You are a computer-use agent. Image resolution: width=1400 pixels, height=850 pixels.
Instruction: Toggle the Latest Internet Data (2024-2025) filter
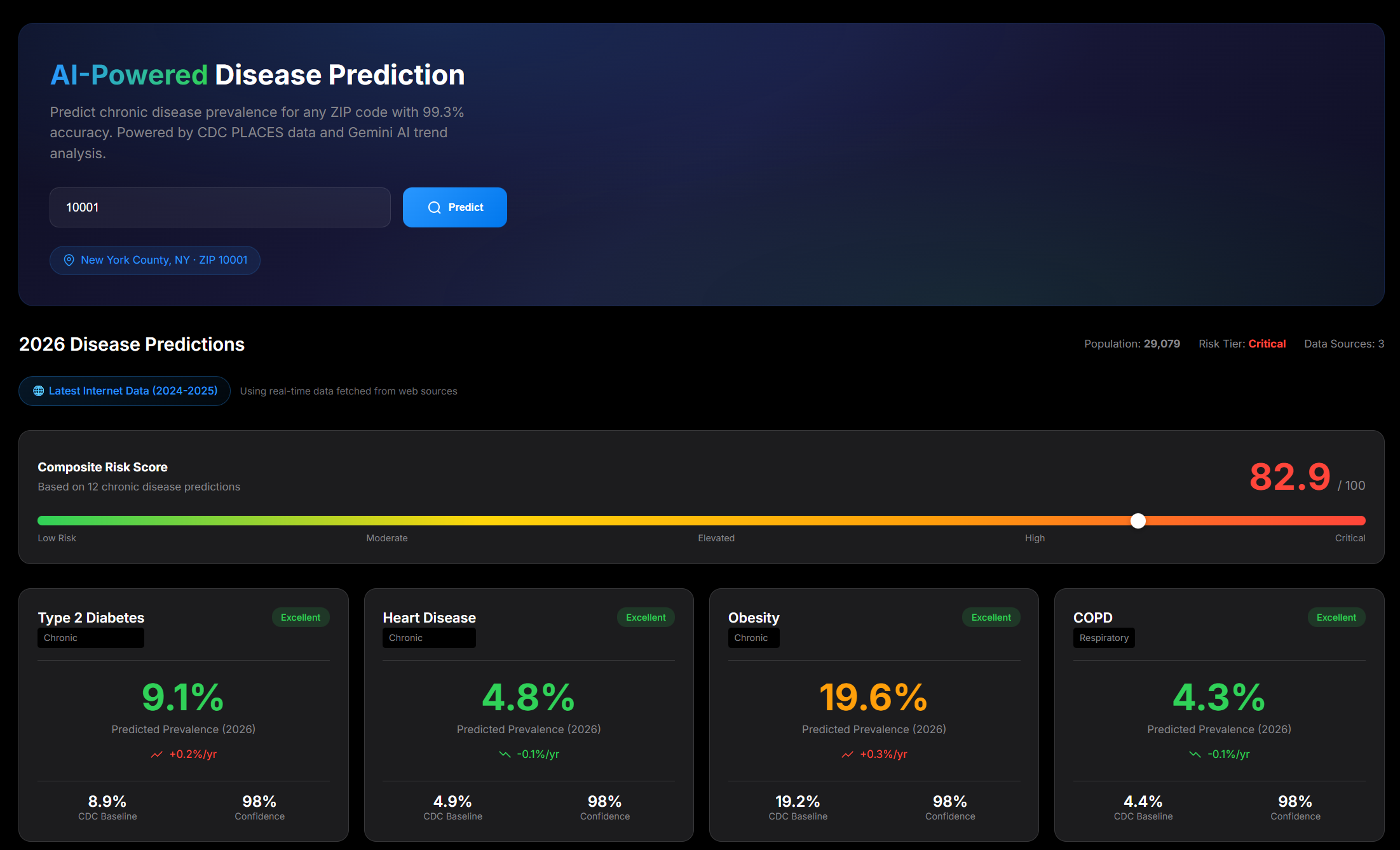pyautogui.click(x=124, y=391)
